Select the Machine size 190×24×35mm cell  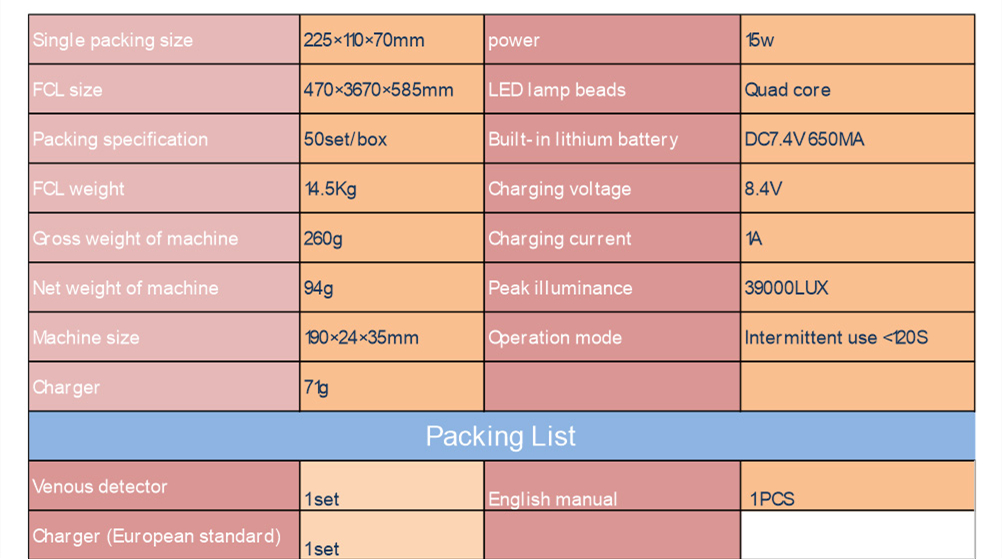392,337
